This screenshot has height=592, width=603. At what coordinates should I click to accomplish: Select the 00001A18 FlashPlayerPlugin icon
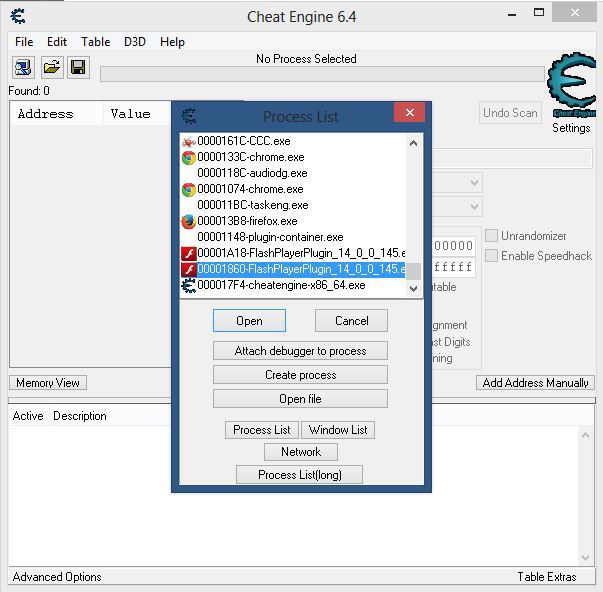tap(188, 253)
